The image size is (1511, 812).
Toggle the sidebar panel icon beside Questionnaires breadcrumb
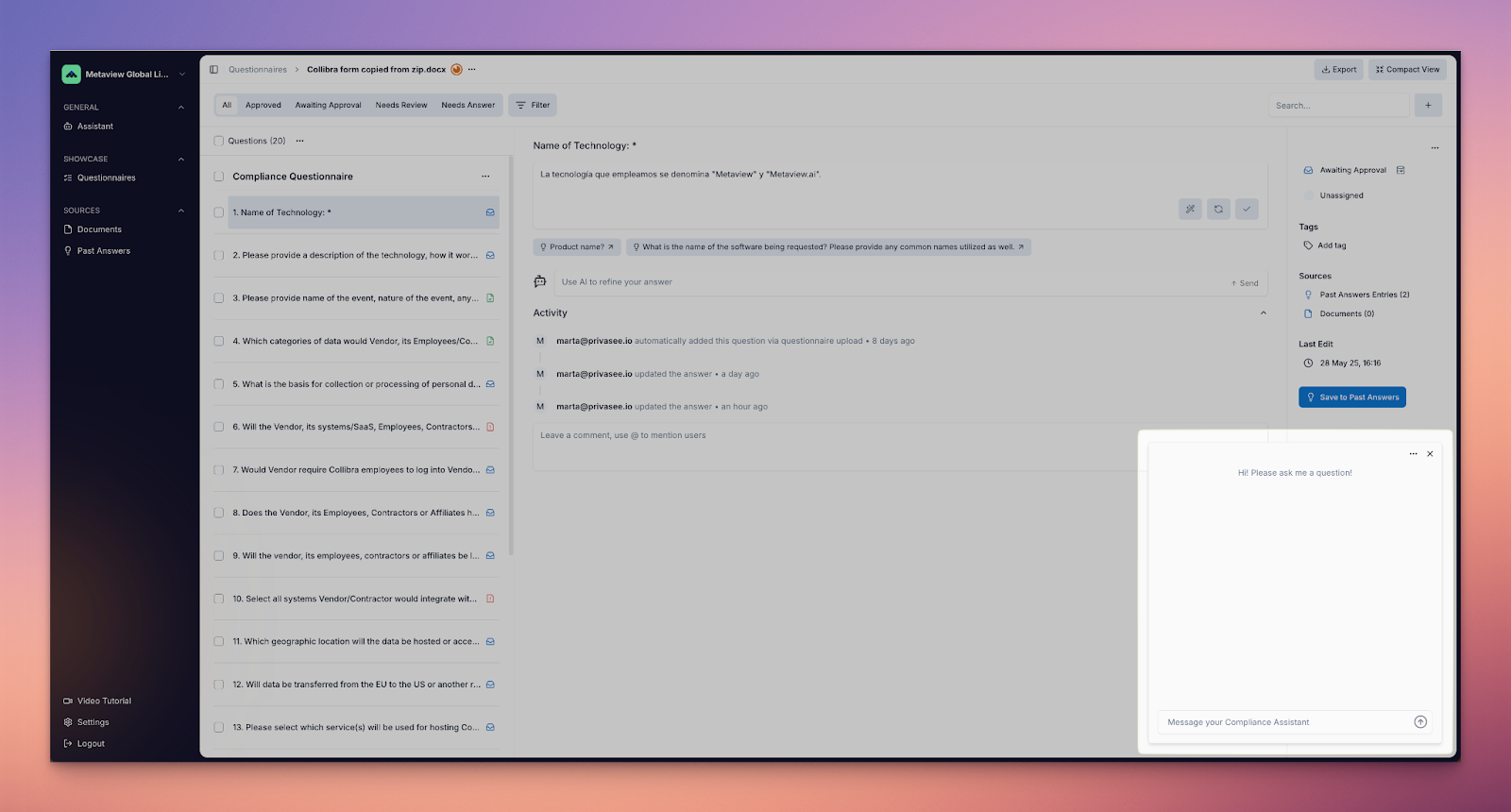pos(214,70)
